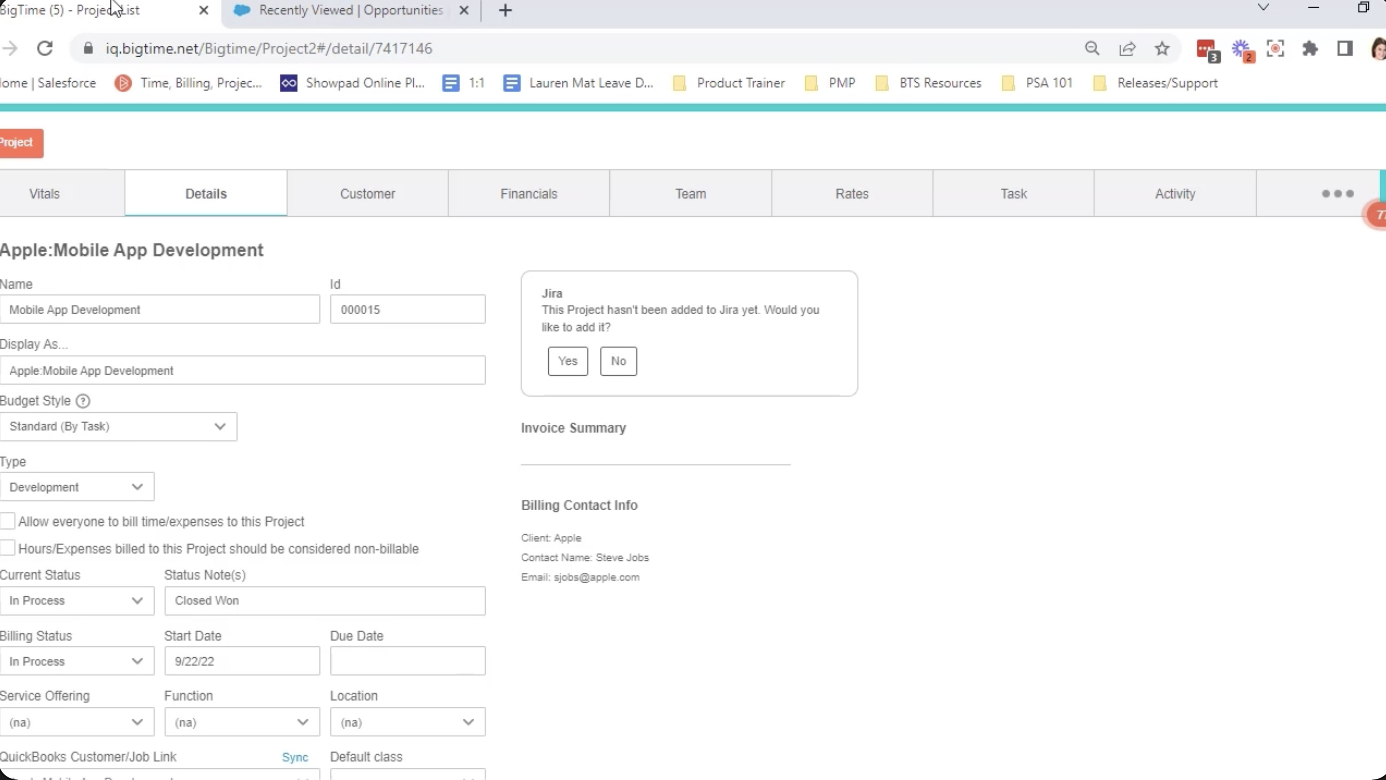Click No in the Jira prompt
Viewport: 1386px width, 780px height.
[x=619, y=361]
